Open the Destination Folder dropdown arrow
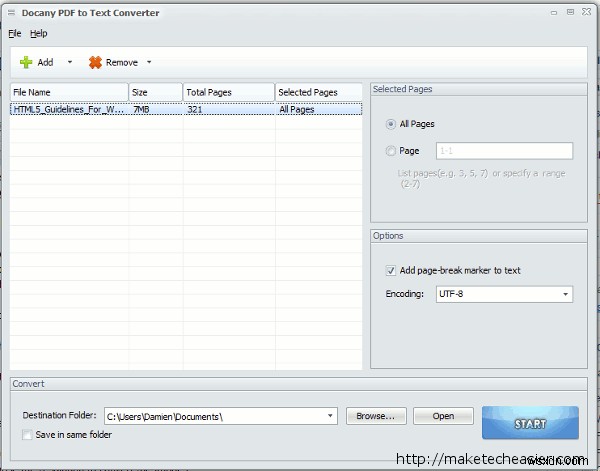 click(330, 416)
